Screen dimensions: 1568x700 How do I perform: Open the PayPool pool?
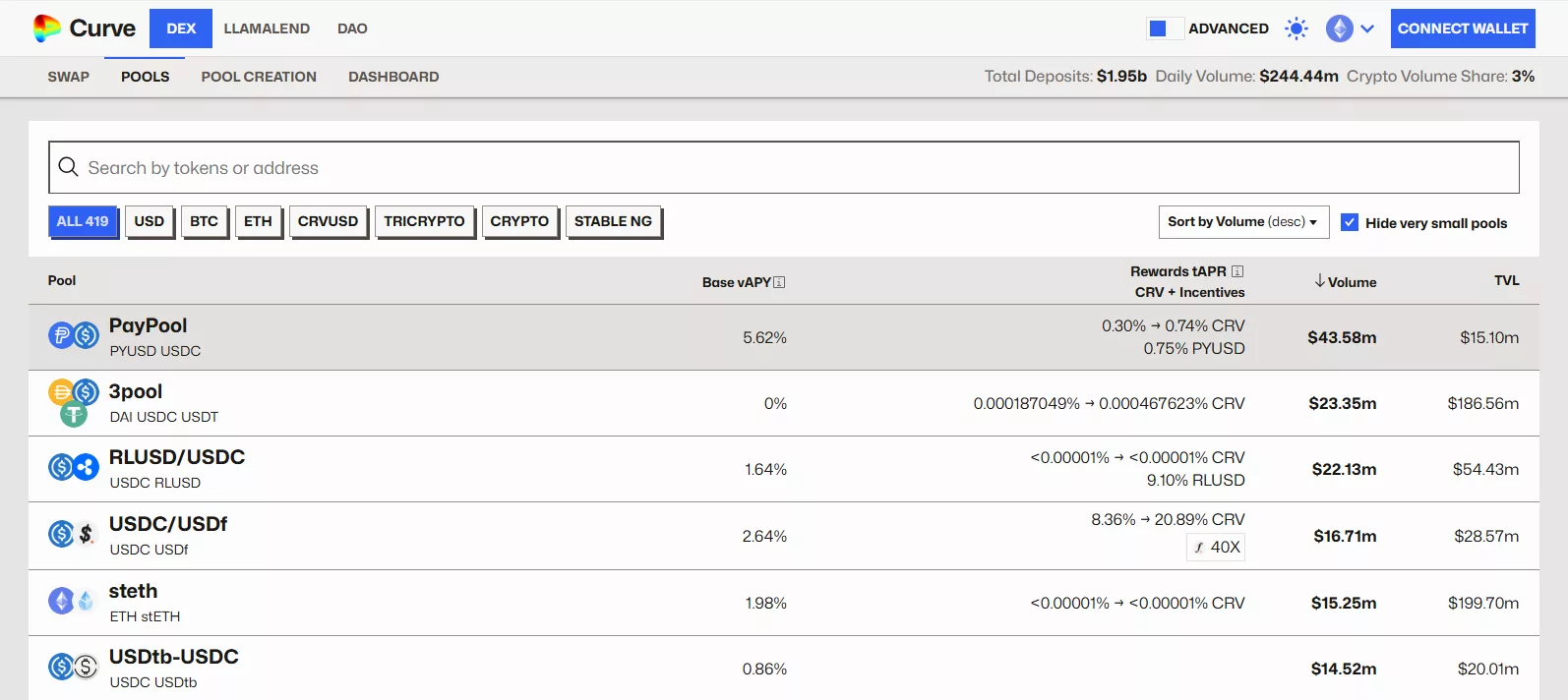(x=784, y=337)
